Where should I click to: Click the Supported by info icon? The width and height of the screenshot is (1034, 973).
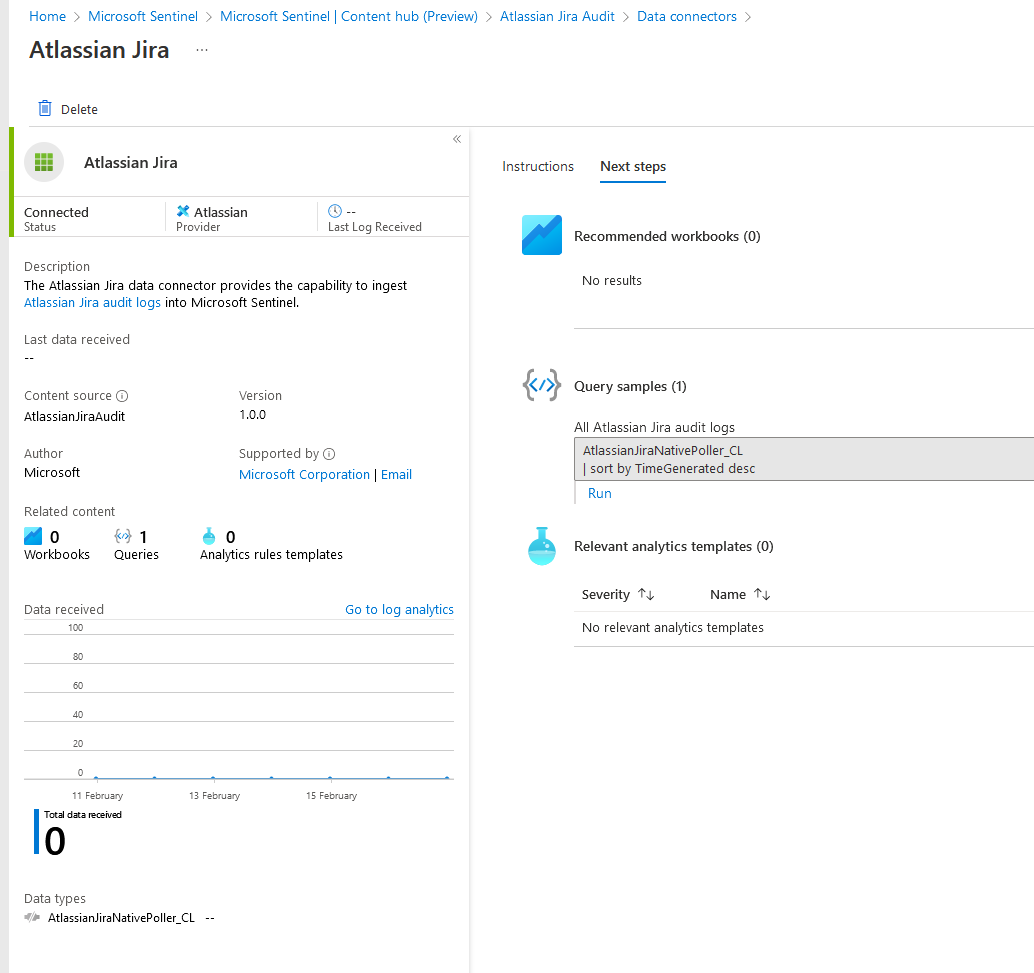coord(329,454)
